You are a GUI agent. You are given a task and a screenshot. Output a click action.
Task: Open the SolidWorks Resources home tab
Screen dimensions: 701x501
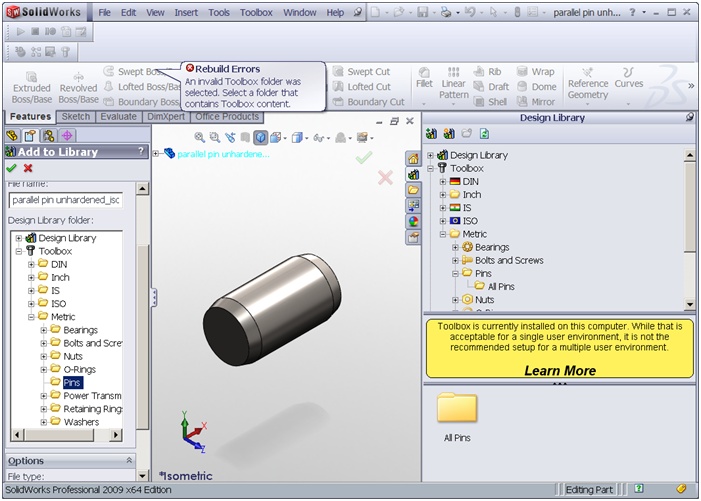pyautogui.click(x=413, y=159)
